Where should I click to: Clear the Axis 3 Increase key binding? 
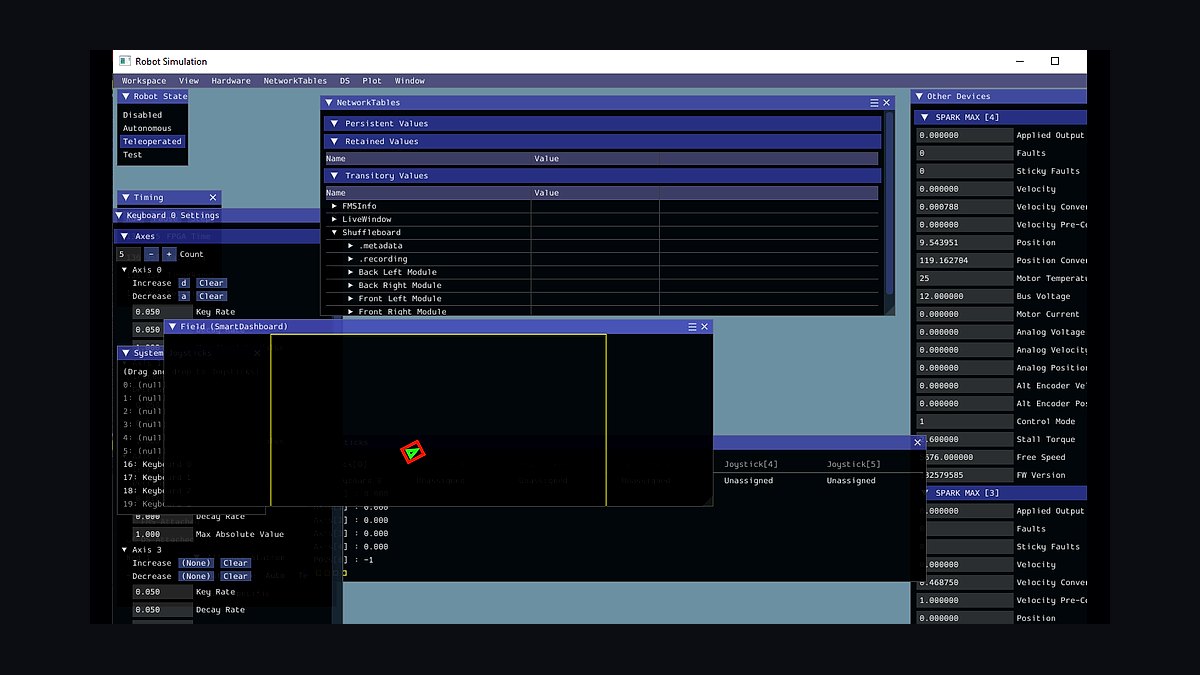click(235, 563)
